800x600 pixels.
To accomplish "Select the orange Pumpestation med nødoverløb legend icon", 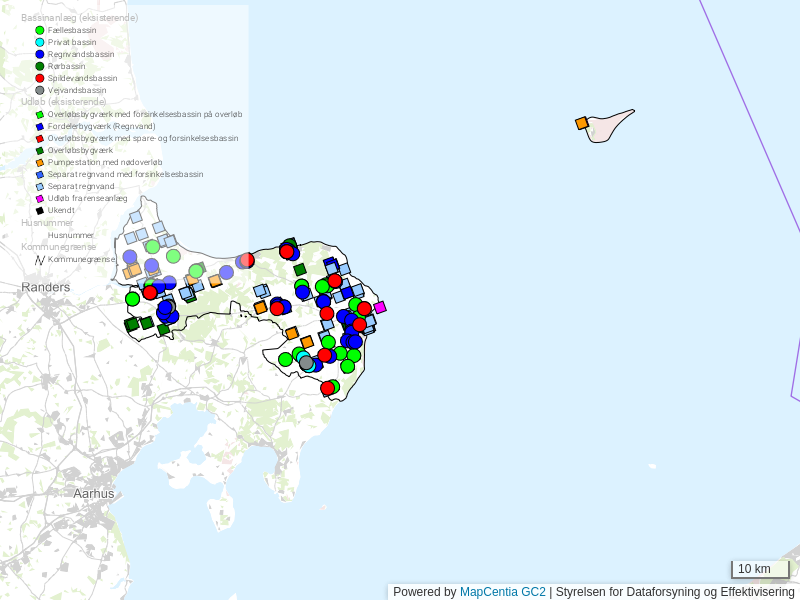I will click(40, 163).
